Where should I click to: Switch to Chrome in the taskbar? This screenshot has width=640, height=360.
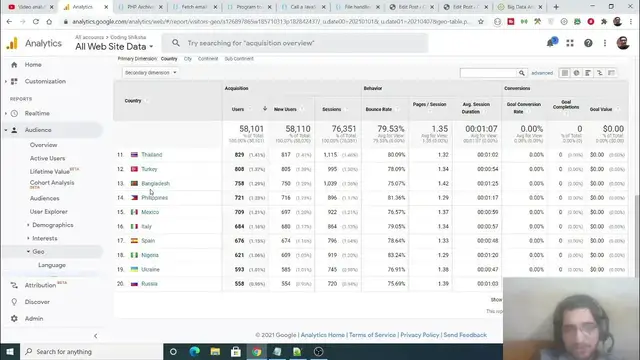pyautogui.click(x=256, y=351)
